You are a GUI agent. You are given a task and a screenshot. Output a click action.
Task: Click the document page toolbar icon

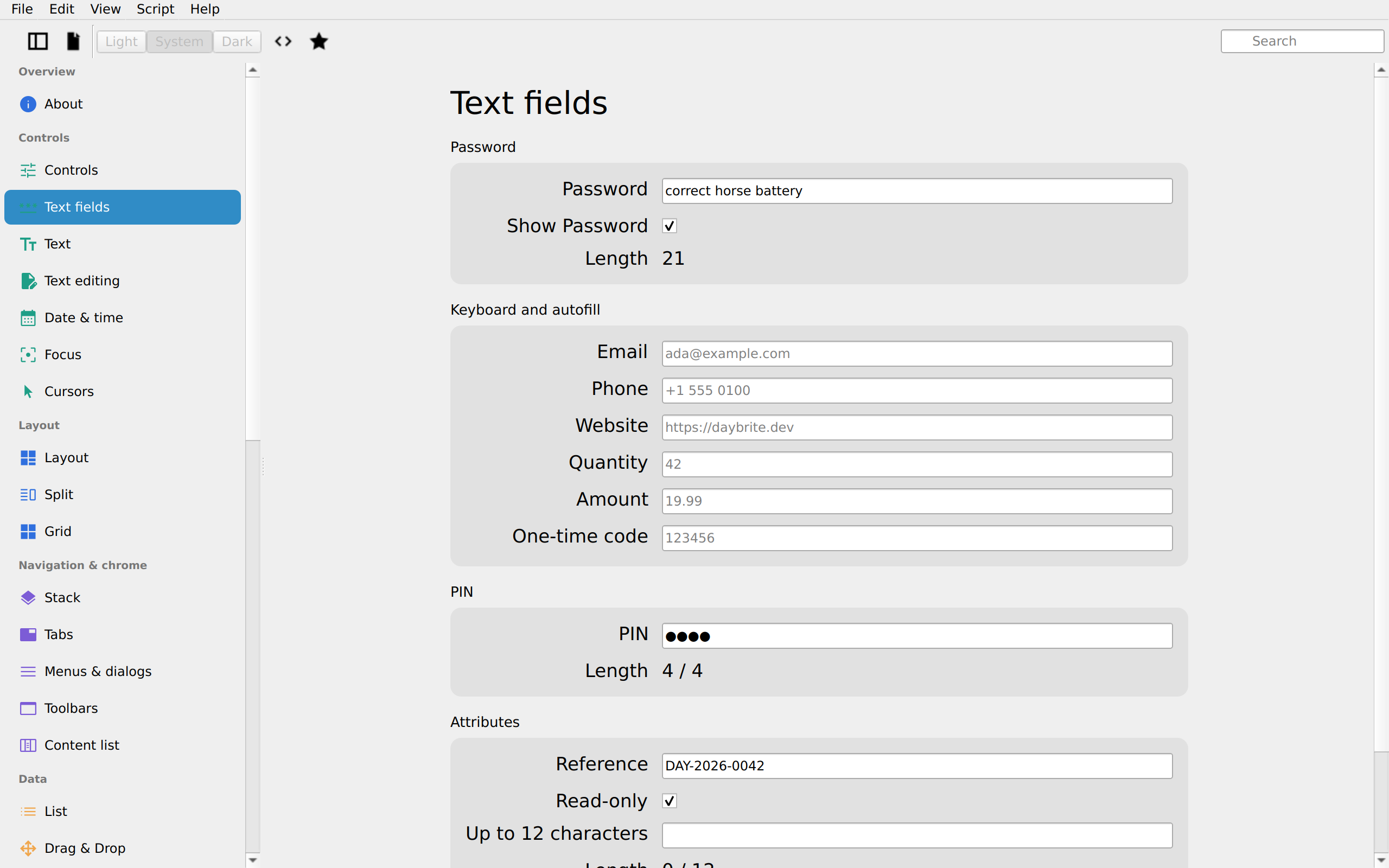pyautogui.click(x=73, y=41)
